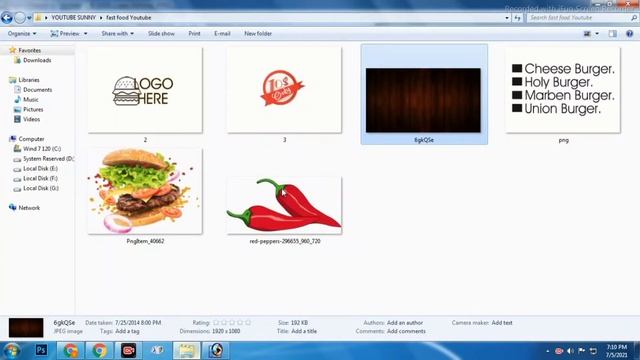Image resolution: width=640 pixels, height=360 pixels.
Task: Click the Preview toolbar button
Action: coord(65,33)
